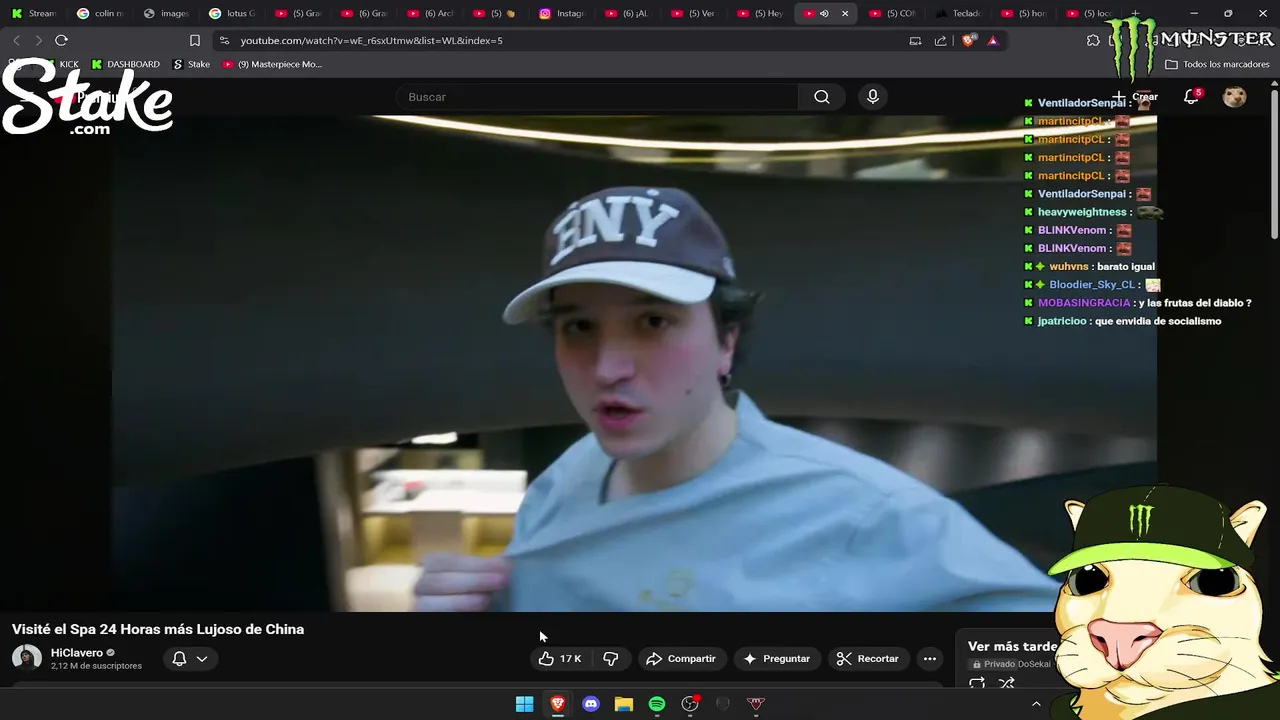1280x720 pixels.
Task: Click 'Ver más tarde' playlist title
Action: pos(1012,646)
